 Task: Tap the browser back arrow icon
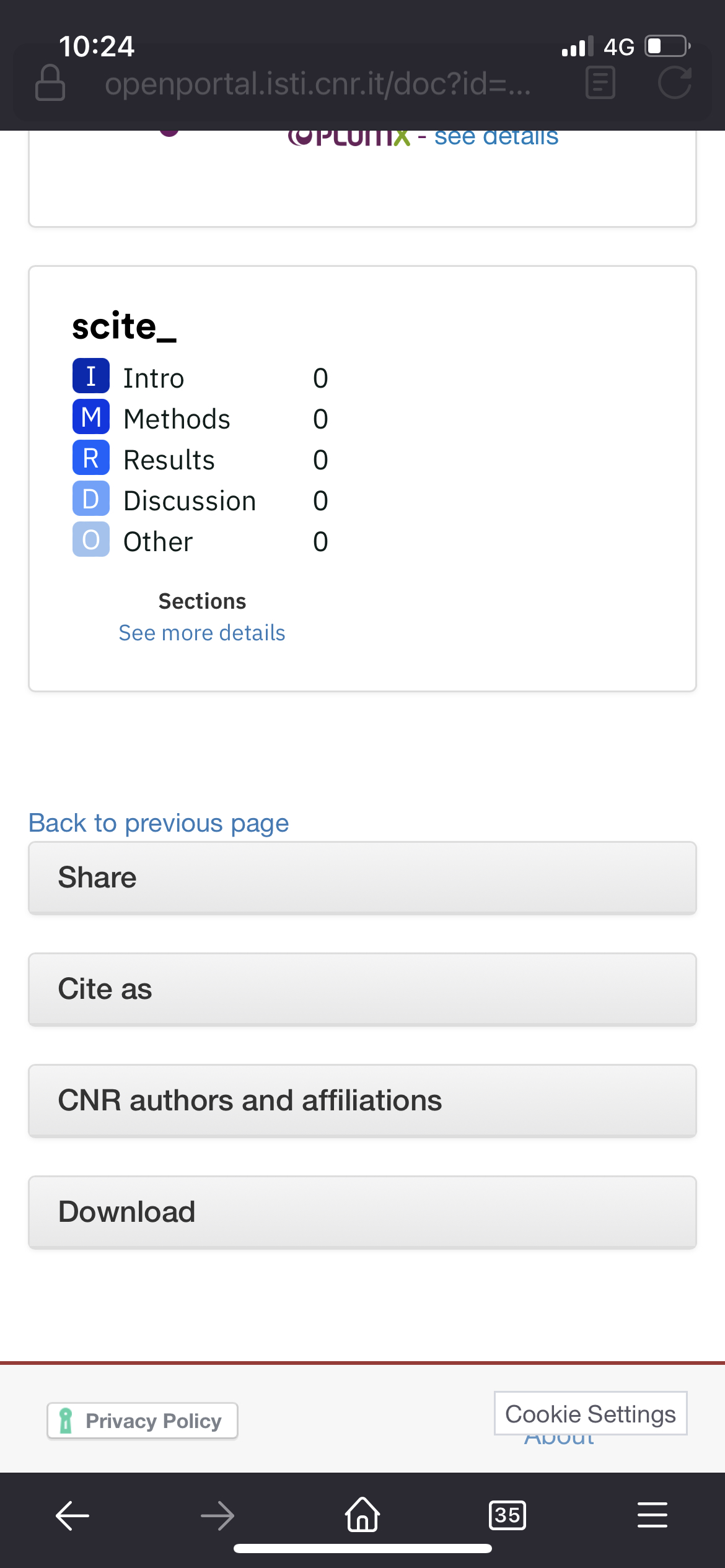(72, 1516)
